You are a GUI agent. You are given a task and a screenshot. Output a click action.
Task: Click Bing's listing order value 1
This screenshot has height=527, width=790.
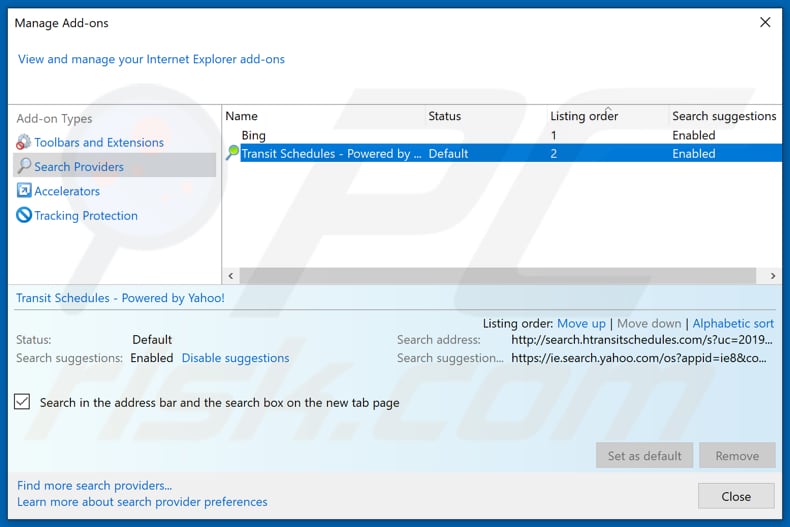554,135
